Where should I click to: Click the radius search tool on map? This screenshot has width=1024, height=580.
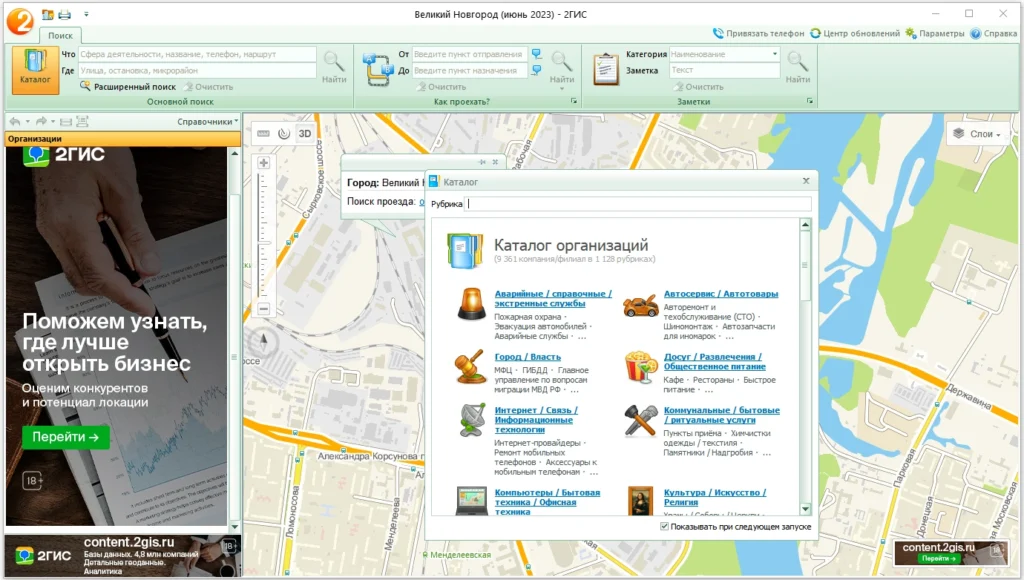click(x=284, y=133)
